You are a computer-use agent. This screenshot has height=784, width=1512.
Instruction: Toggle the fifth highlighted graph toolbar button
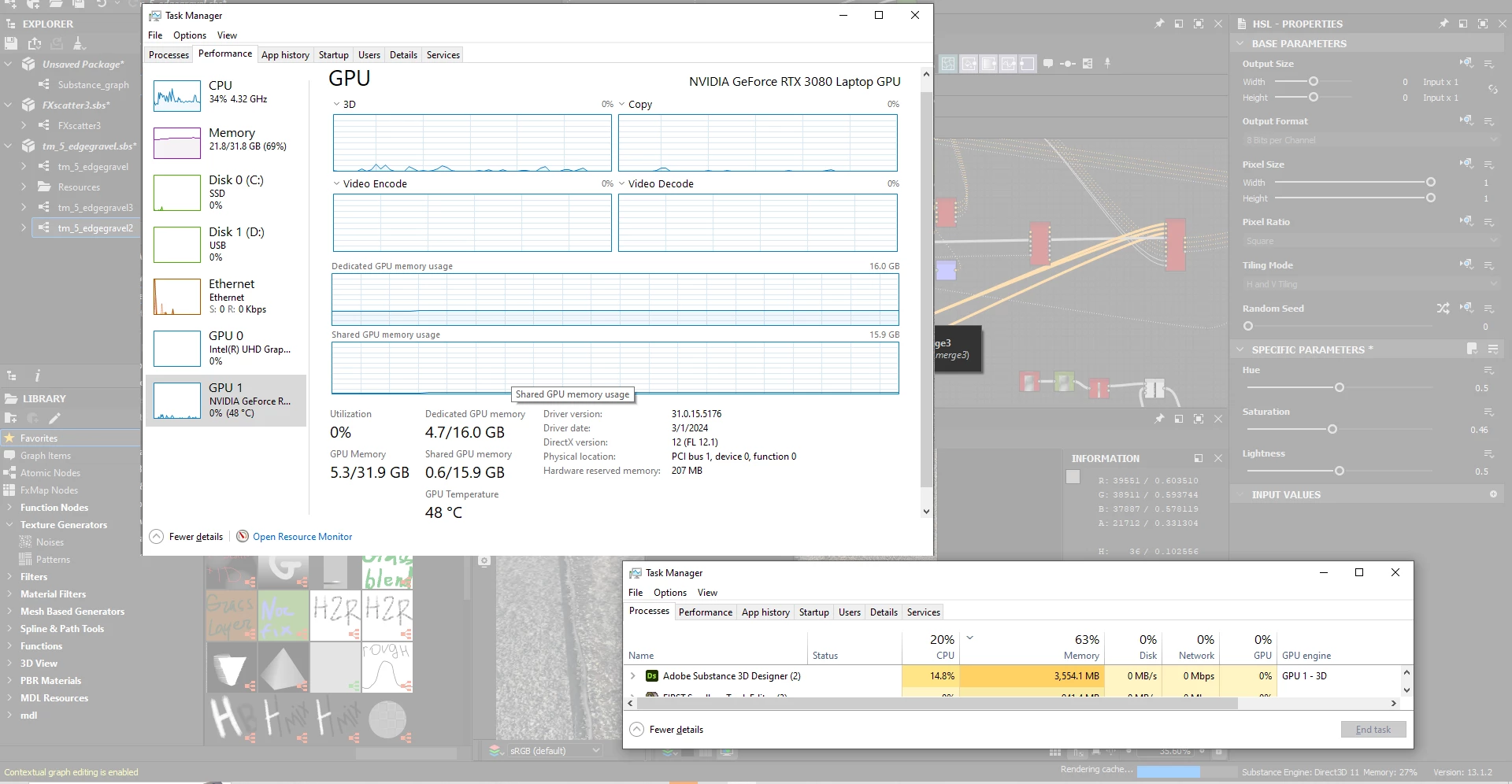pyautogui.click(x=1028, y=64)
